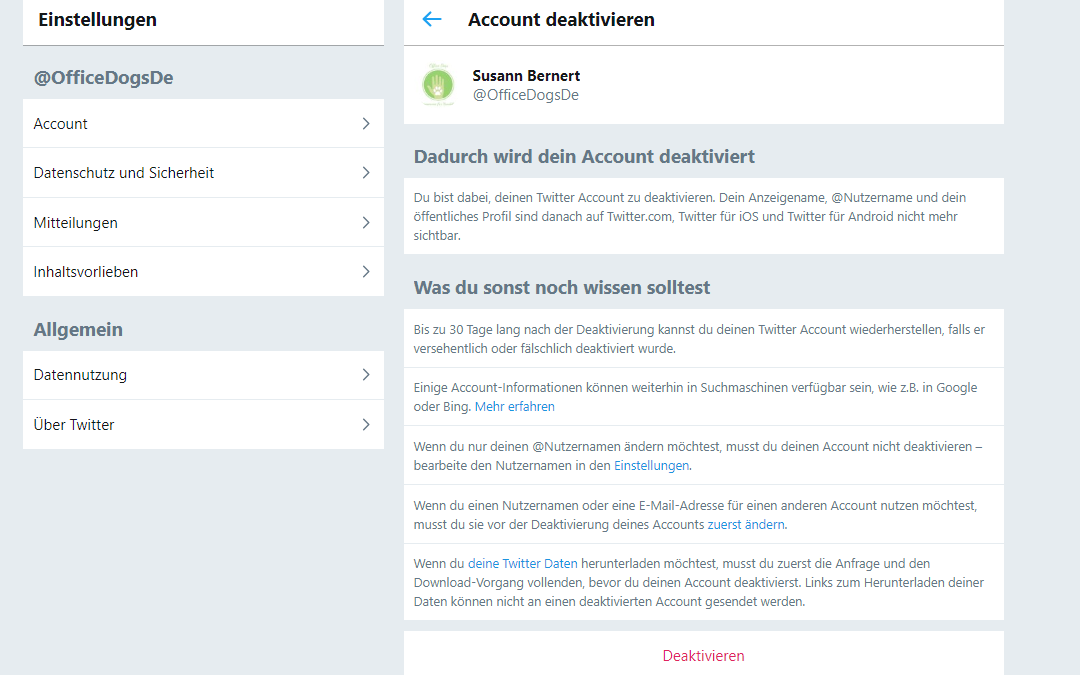Open the Über Twitter row
Viewport: 1080px width, 675px height.
pos(203,425)
